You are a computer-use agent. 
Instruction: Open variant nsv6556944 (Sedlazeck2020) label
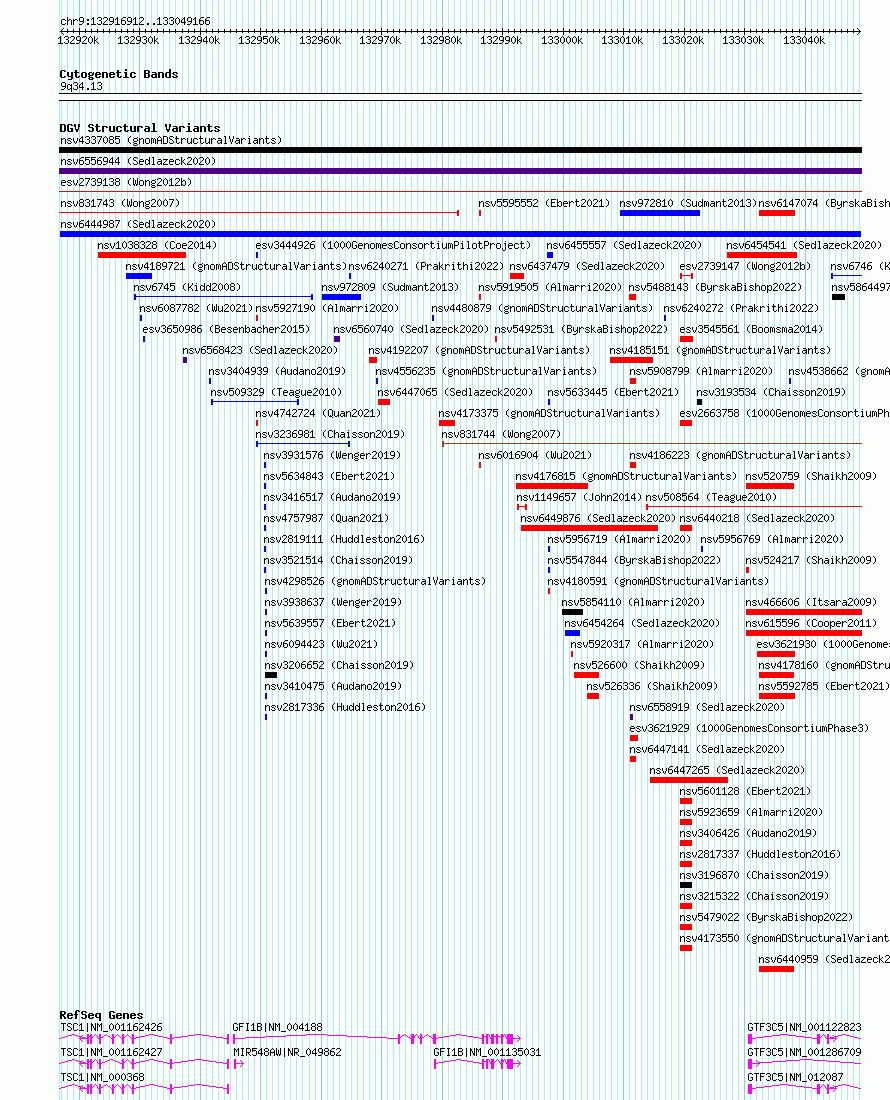(138, 161)
